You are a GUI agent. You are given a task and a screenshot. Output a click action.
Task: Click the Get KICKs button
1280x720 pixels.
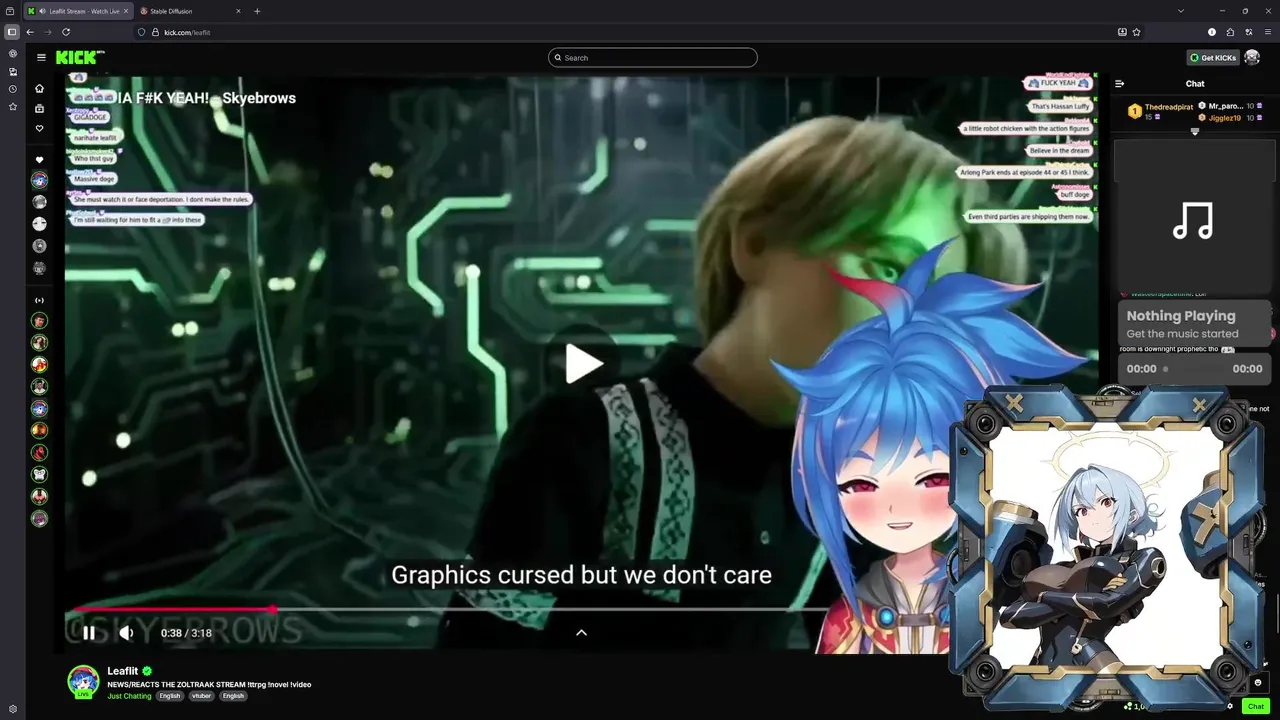(x=1212, y=58)
